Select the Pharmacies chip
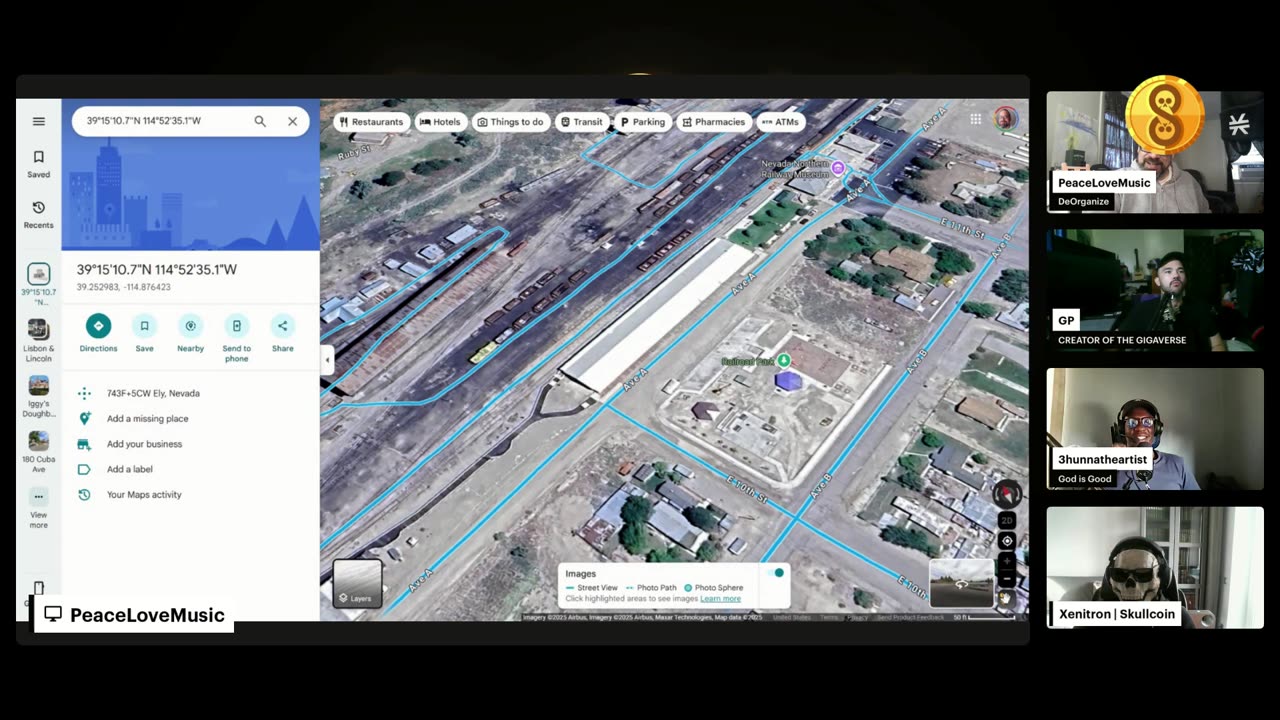 (714, 122)
